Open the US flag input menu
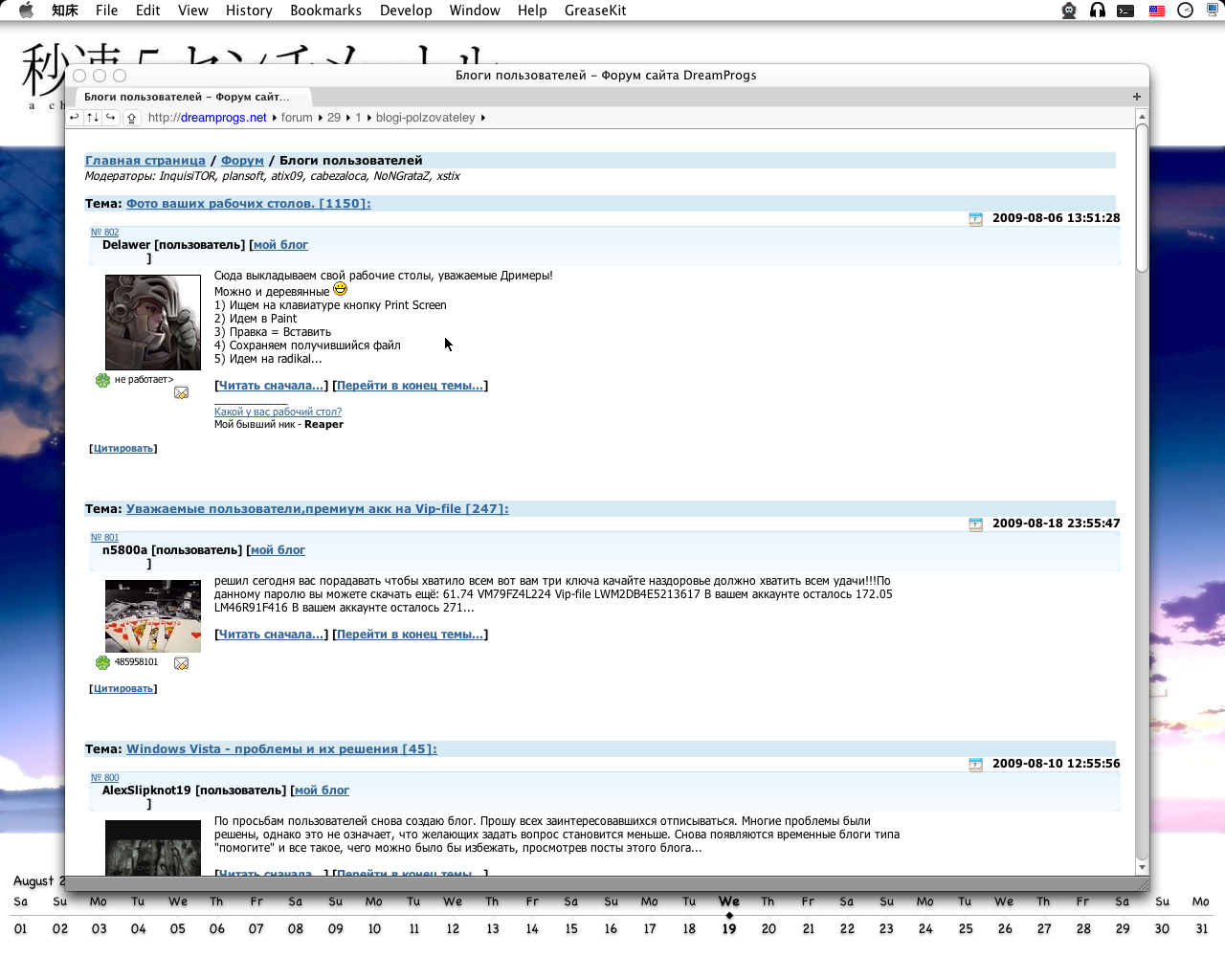The image size is (1225, 980). (x=1156, y=11)
